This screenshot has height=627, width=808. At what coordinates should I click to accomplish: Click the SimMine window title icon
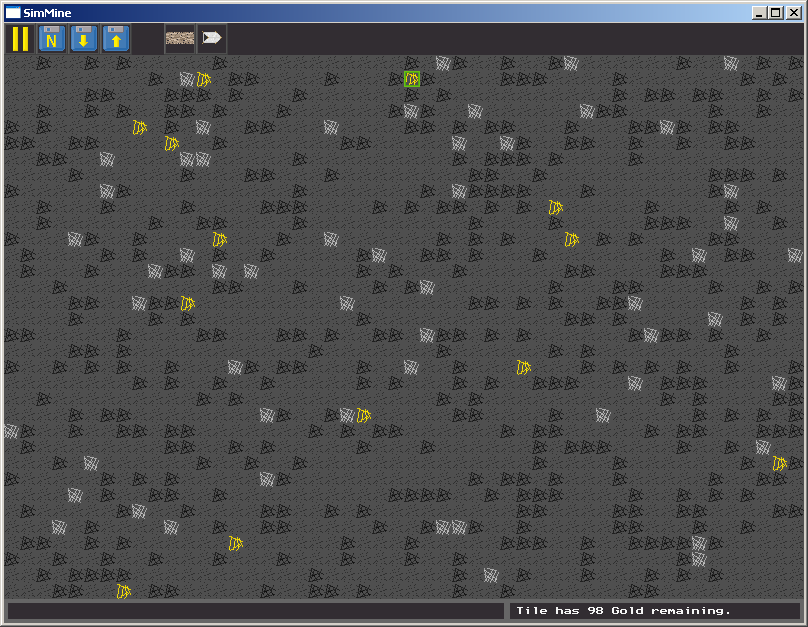tap(13, 13)
